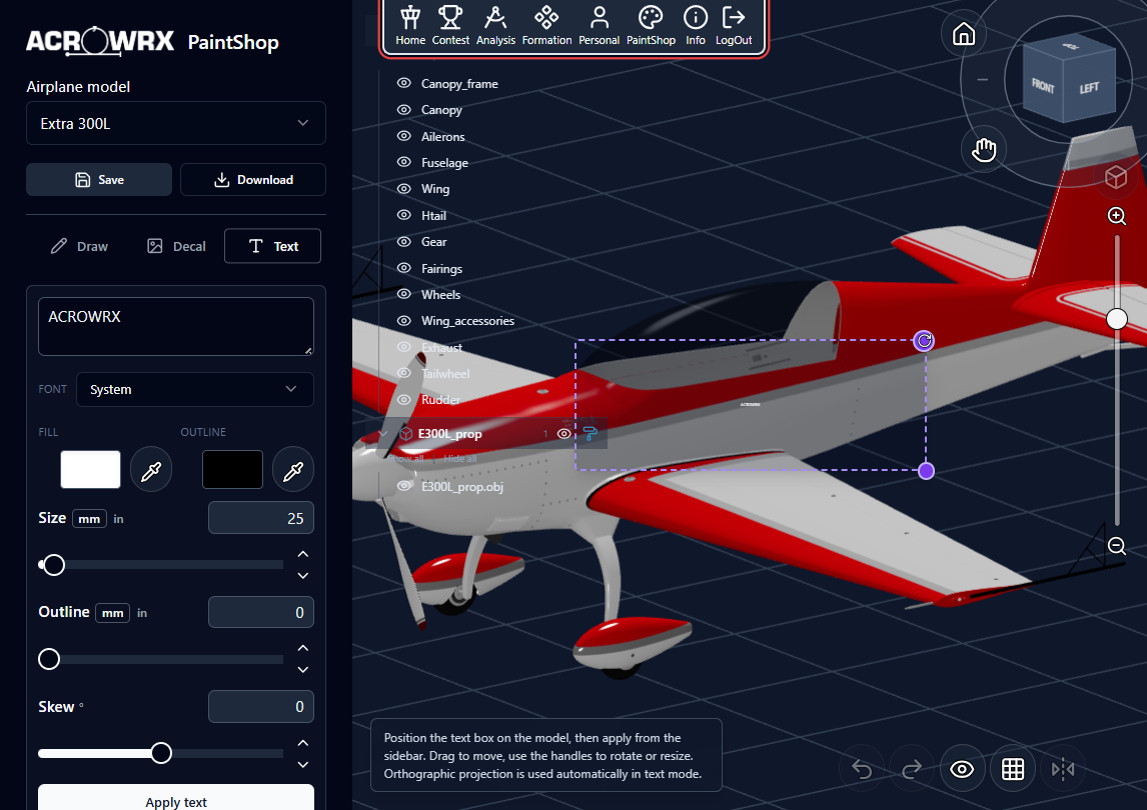Decrease Outline with the down arrow
Image resolution: width=1147 pixels, height=810 pixels.
click(x=303, y=670)
